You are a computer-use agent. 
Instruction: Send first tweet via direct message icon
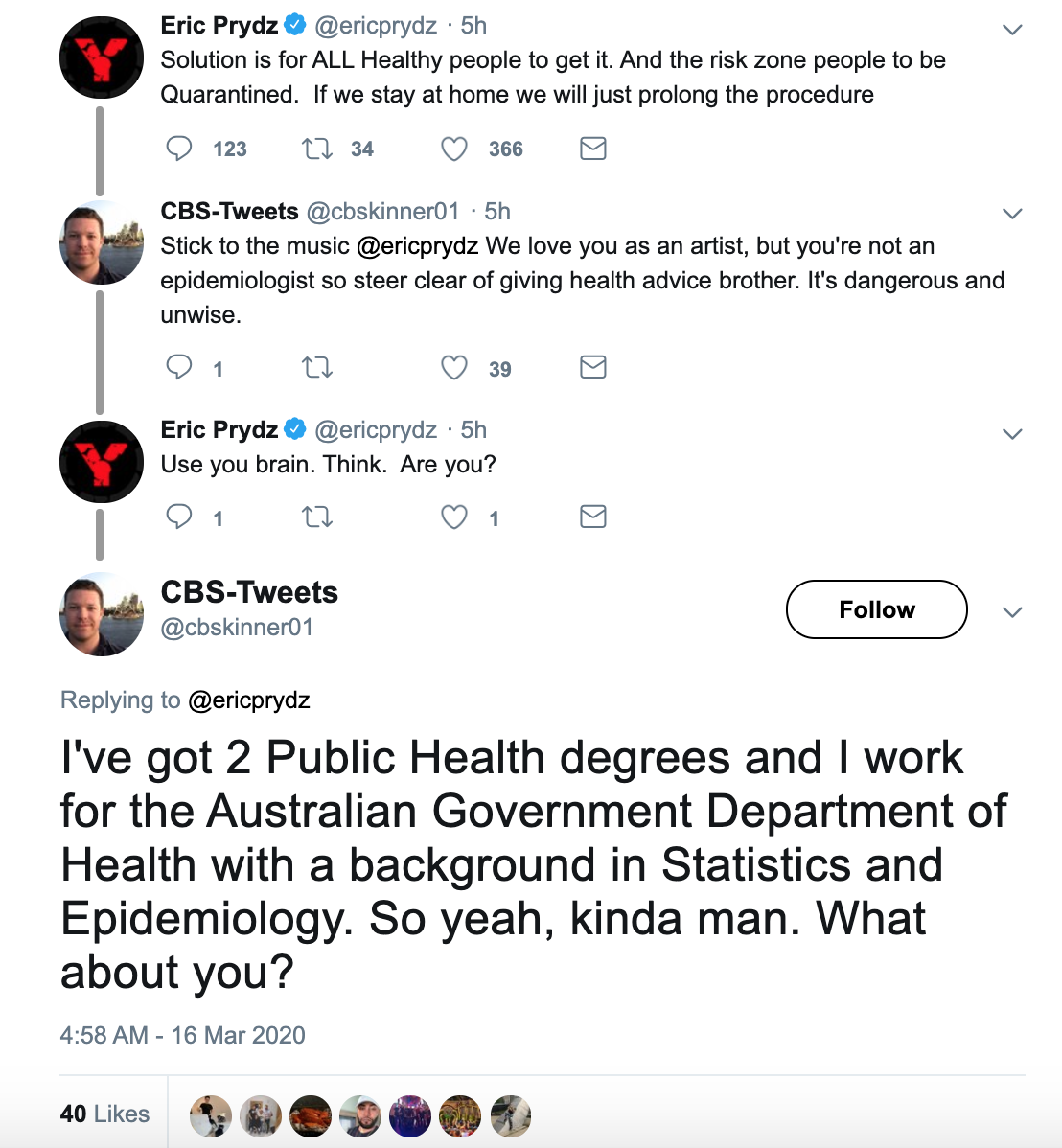pyautogui.click(x=593, y=149)
